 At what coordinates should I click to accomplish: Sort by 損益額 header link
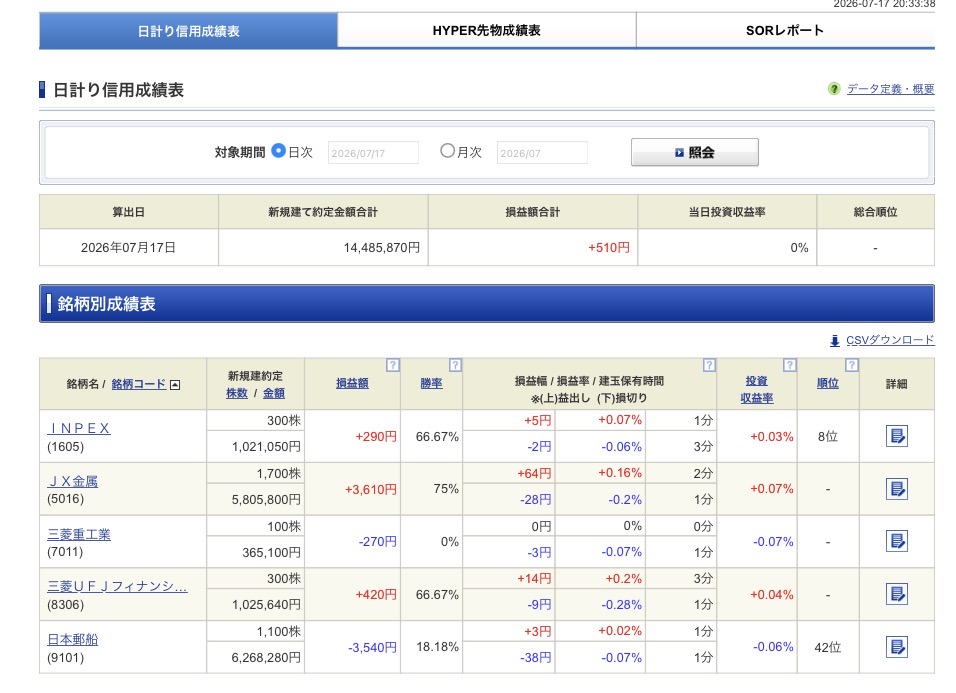(352, 383)
